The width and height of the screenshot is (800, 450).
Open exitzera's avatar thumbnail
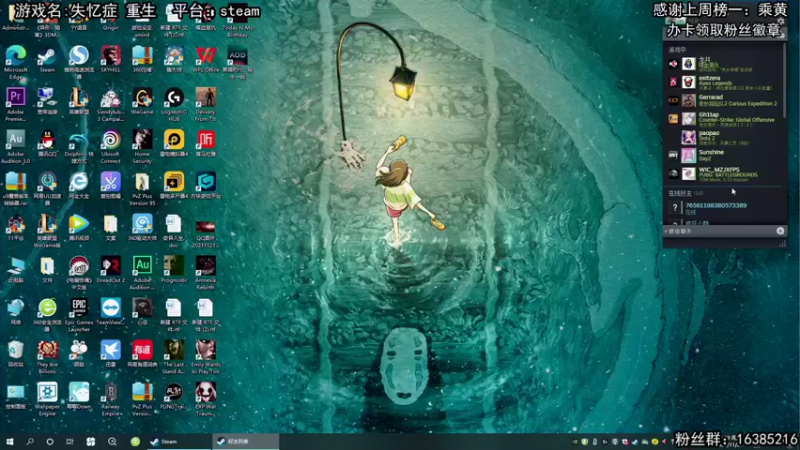click(689, 82)
